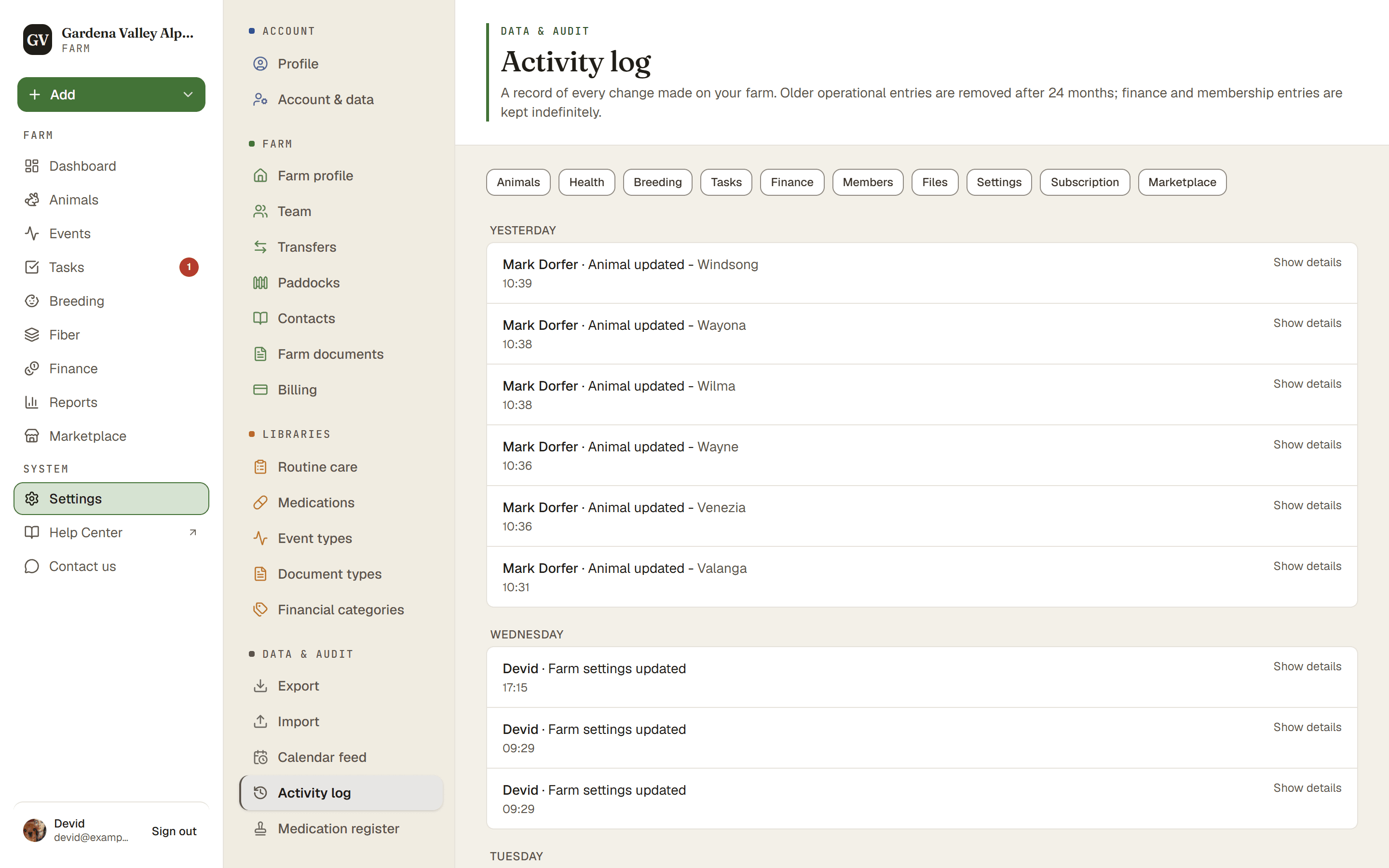Click Devid's profile avatar
This screenshot has height=868, width=1389.
pos(34,830)
